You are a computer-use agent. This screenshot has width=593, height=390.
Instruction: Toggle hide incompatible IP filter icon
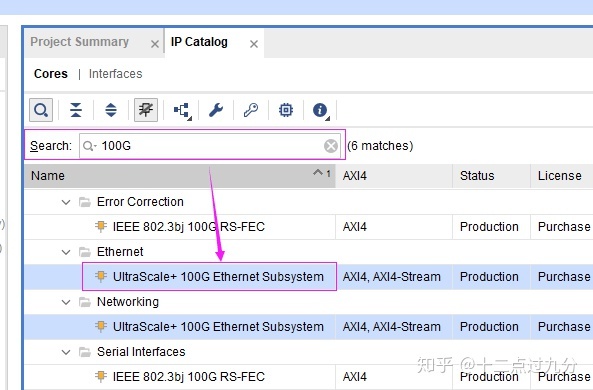[146, 110]
